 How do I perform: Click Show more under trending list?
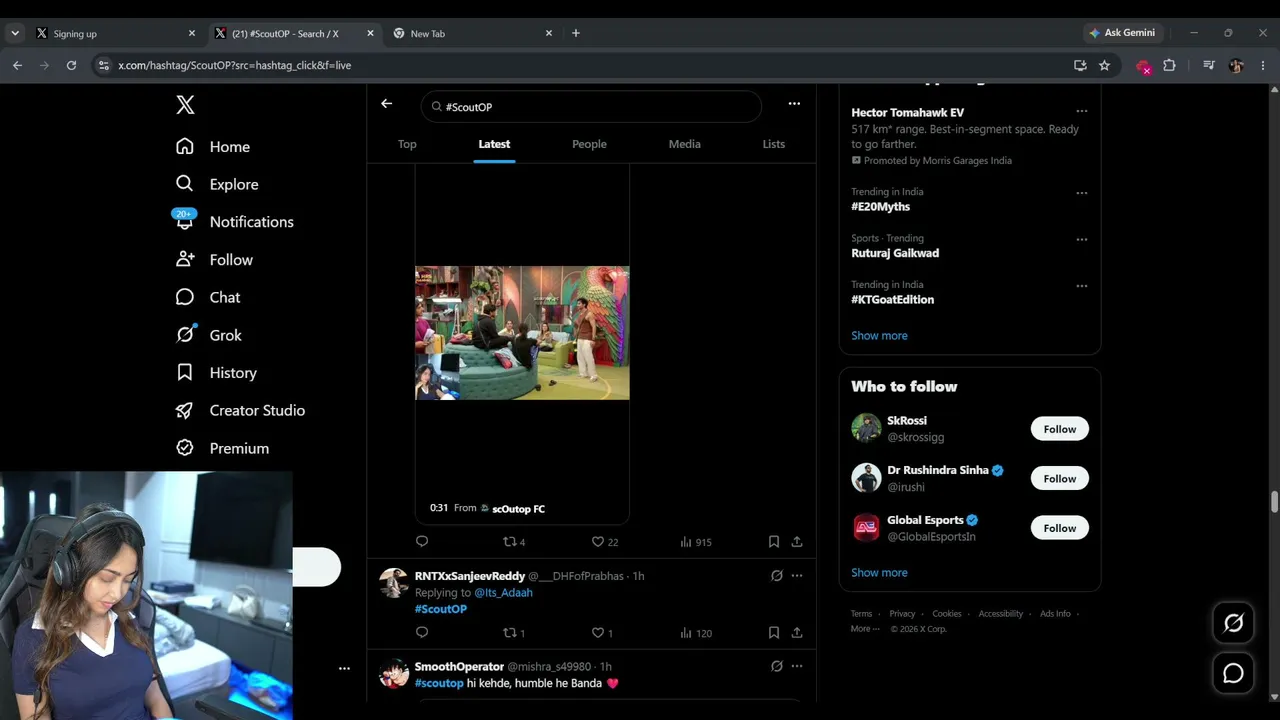pos(879,335)
